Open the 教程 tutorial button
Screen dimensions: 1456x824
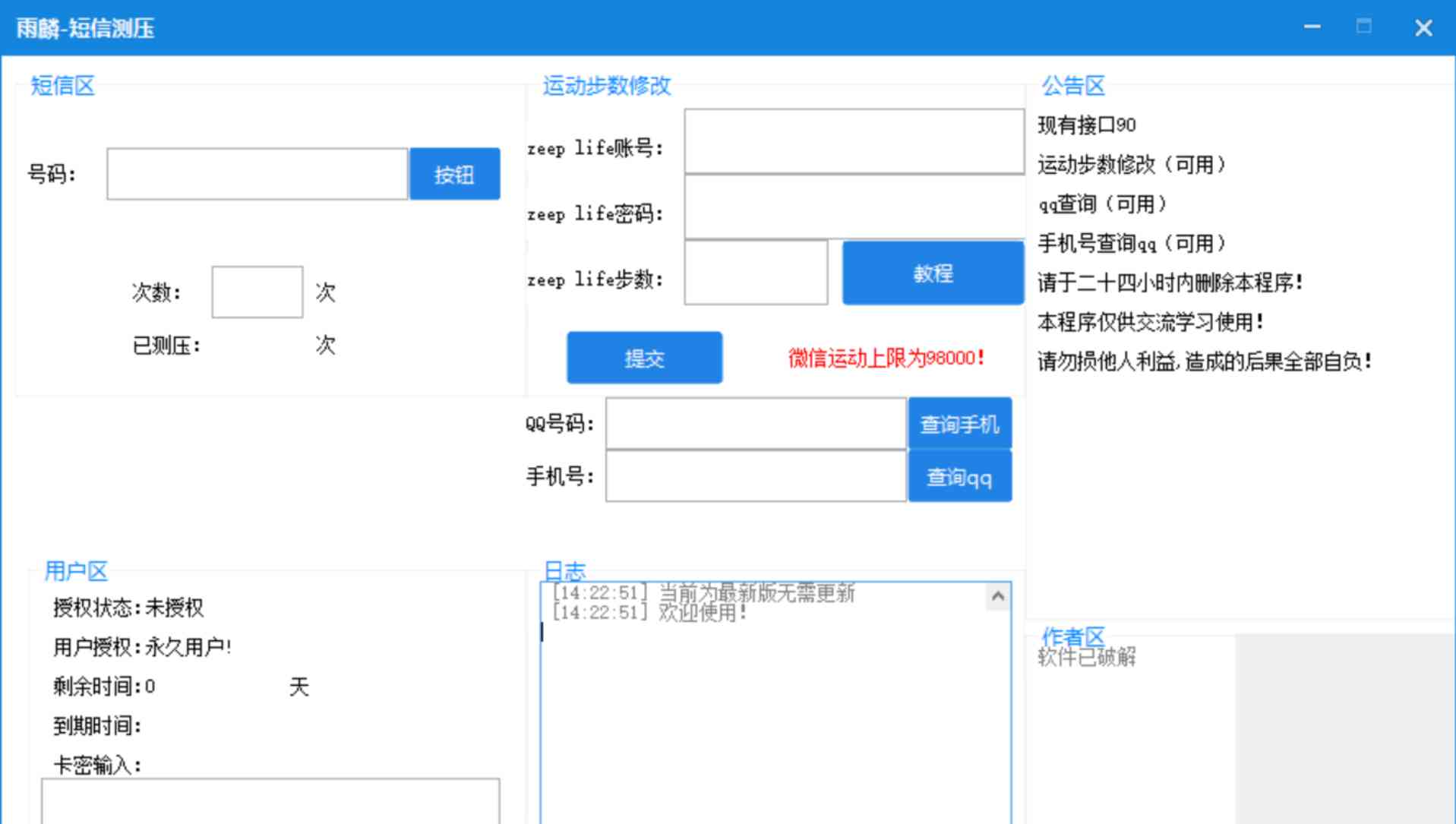tap(933, 273)
